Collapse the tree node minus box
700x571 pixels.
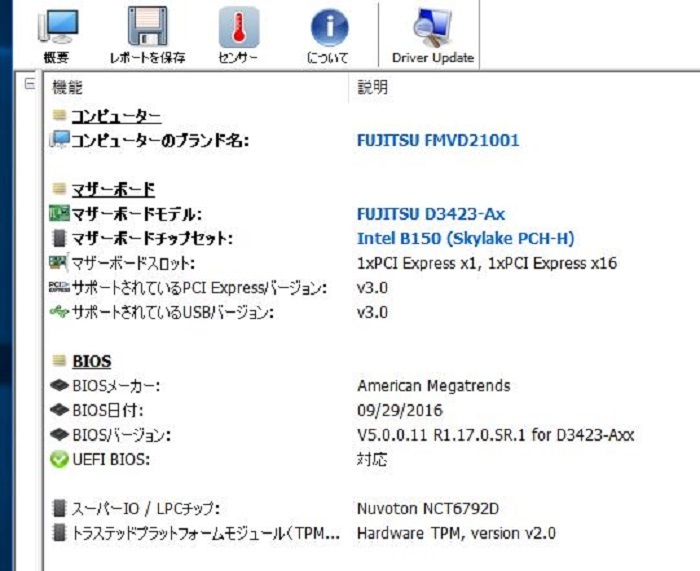(29, 83)
